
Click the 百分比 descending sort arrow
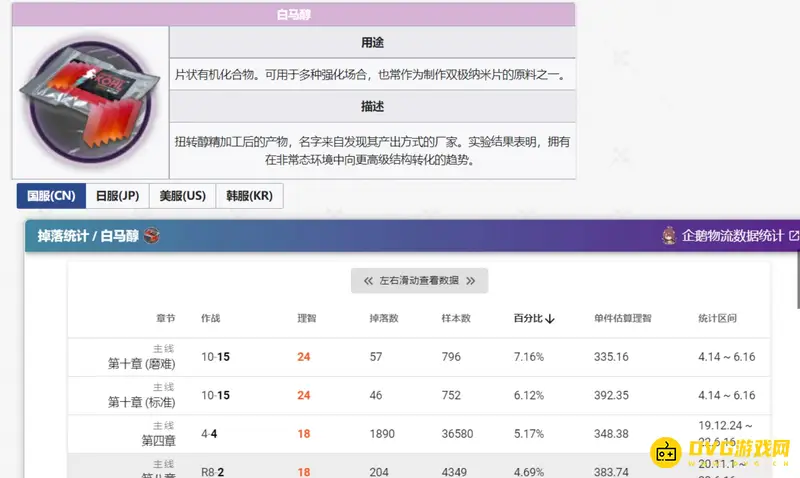point(549,319)
